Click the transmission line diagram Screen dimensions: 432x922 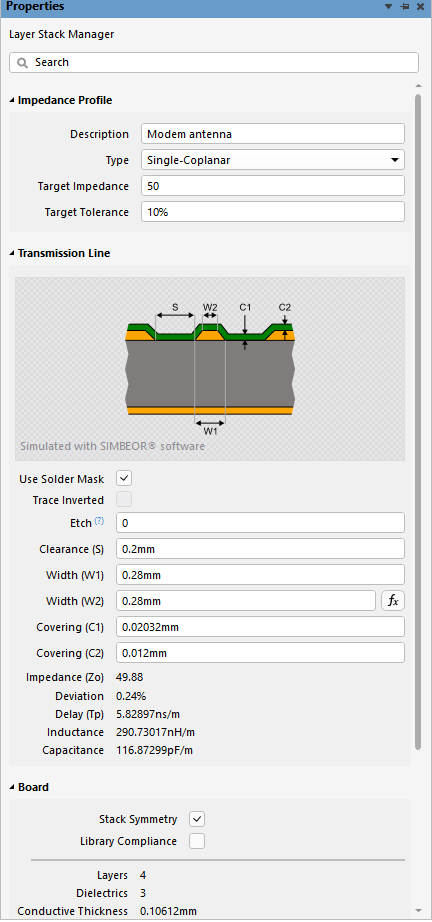(x=210, y=369)
